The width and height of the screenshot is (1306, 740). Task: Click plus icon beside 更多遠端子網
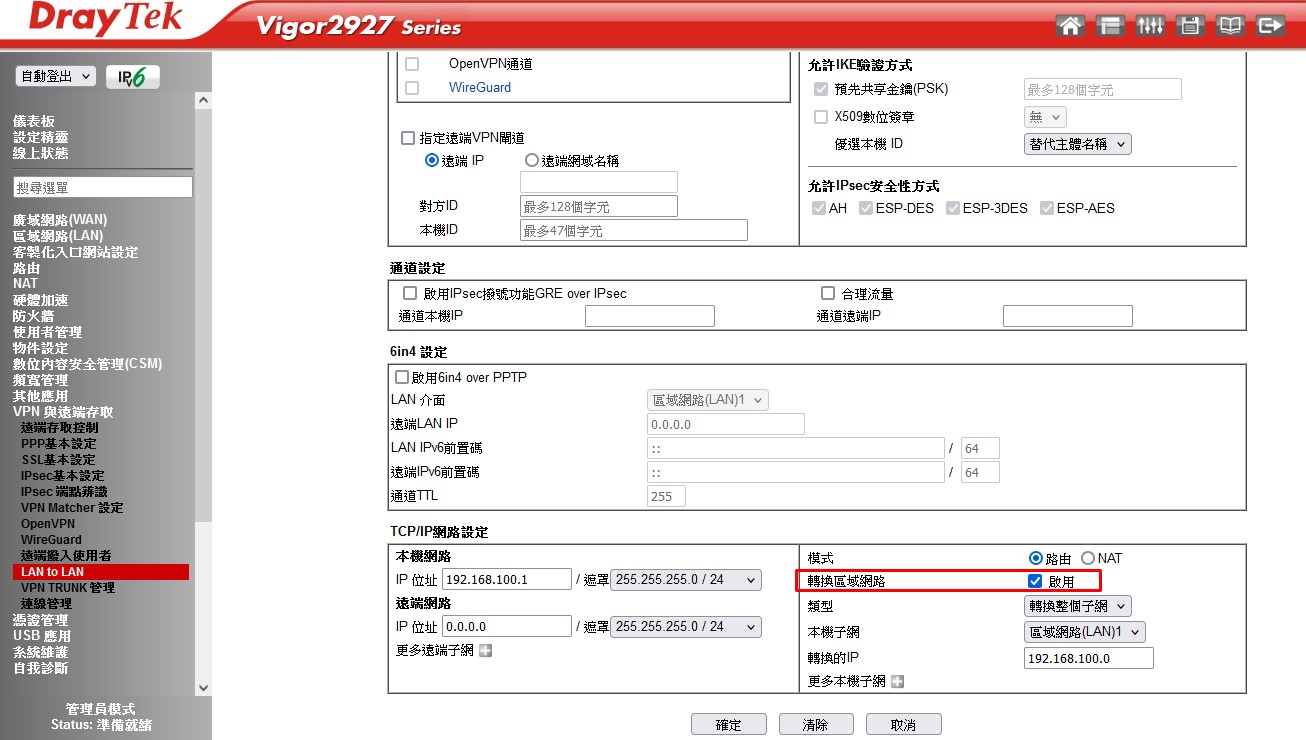pos(486,651)
